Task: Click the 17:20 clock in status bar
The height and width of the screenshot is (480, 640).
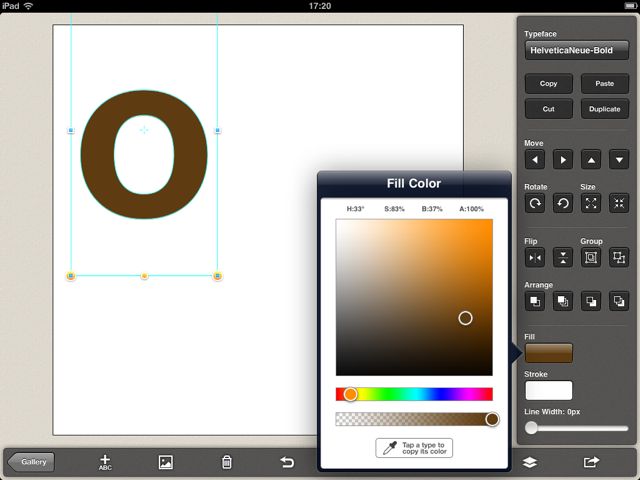Action: 320,6
